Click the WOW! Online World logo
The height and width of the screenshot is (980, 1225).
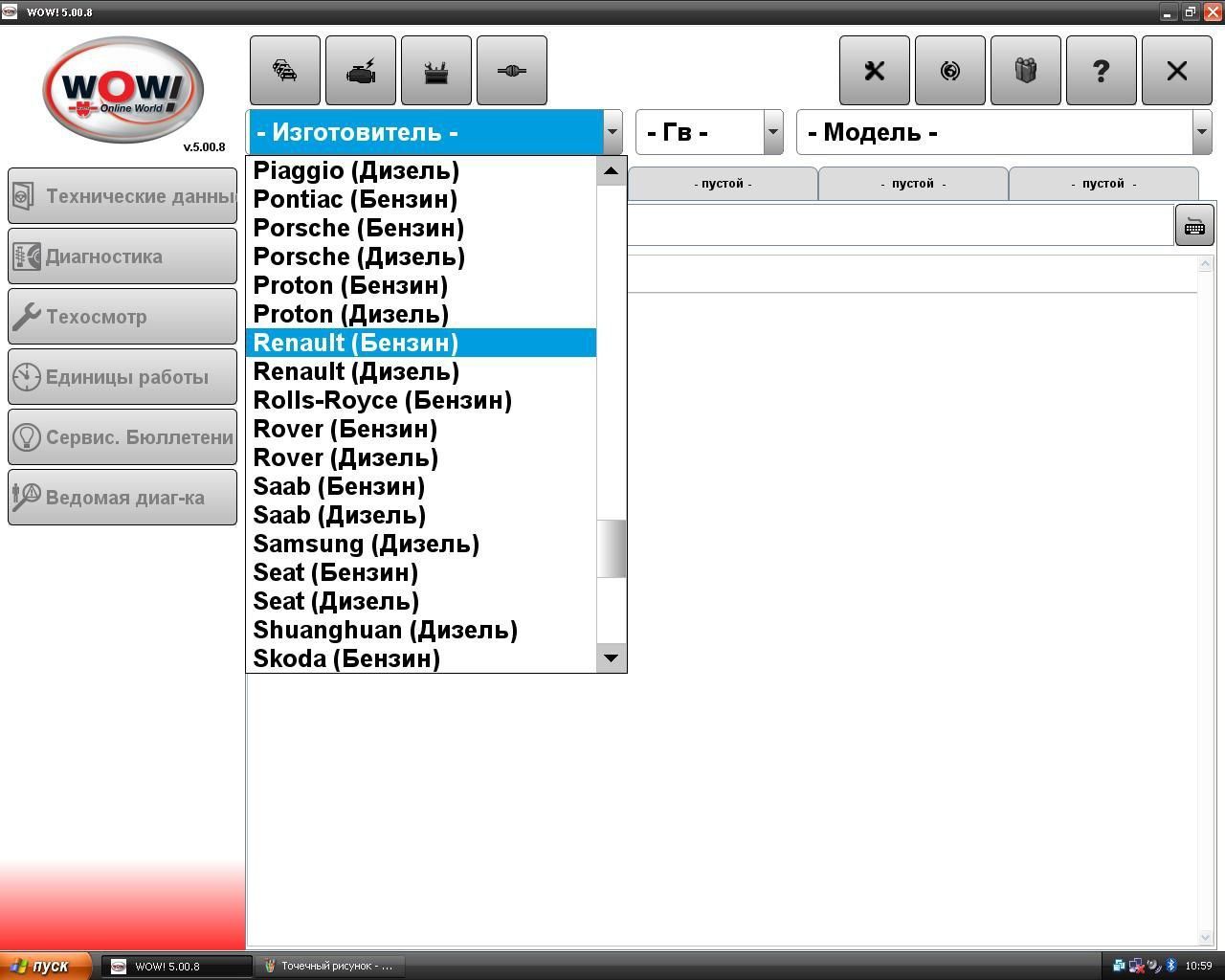[123, 89]
